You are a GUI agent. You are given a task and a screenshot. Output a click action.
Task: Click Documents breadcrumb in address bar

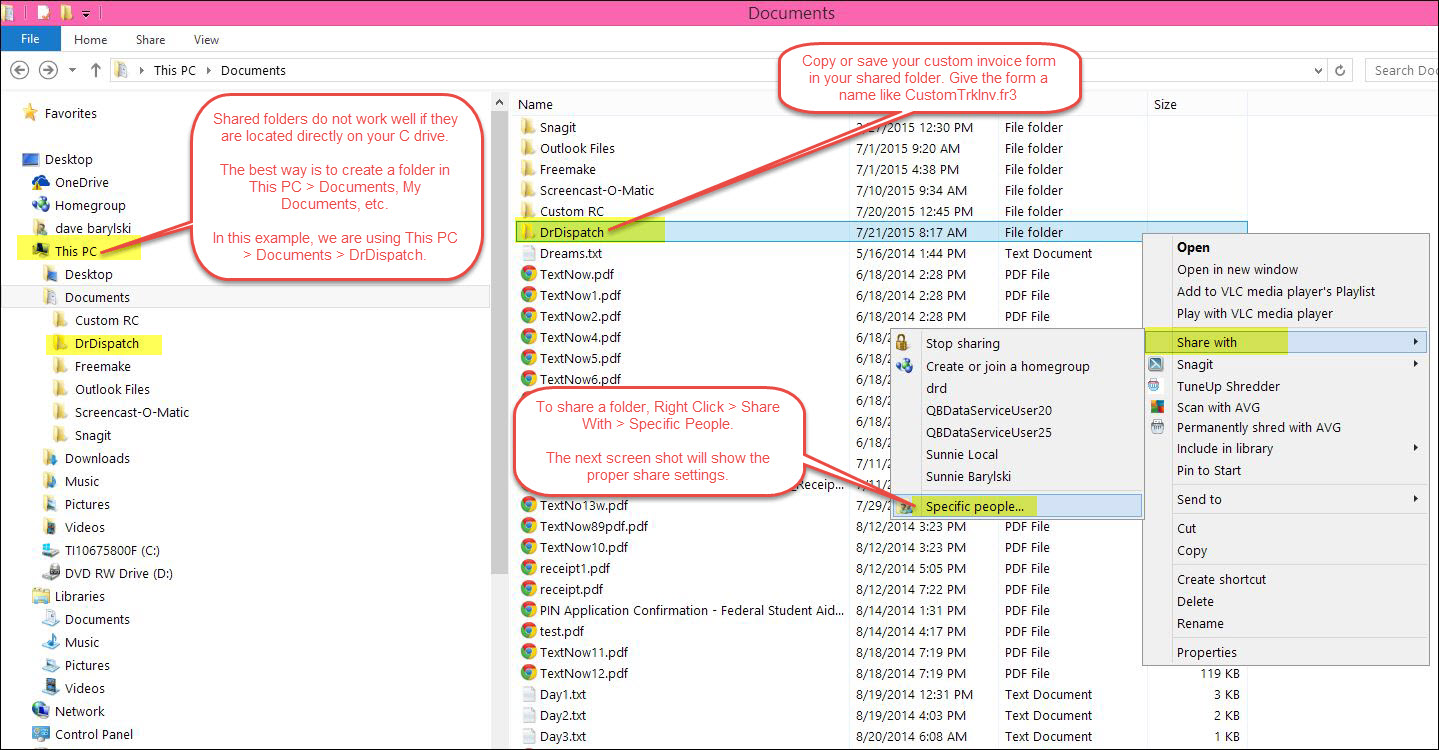253,70
